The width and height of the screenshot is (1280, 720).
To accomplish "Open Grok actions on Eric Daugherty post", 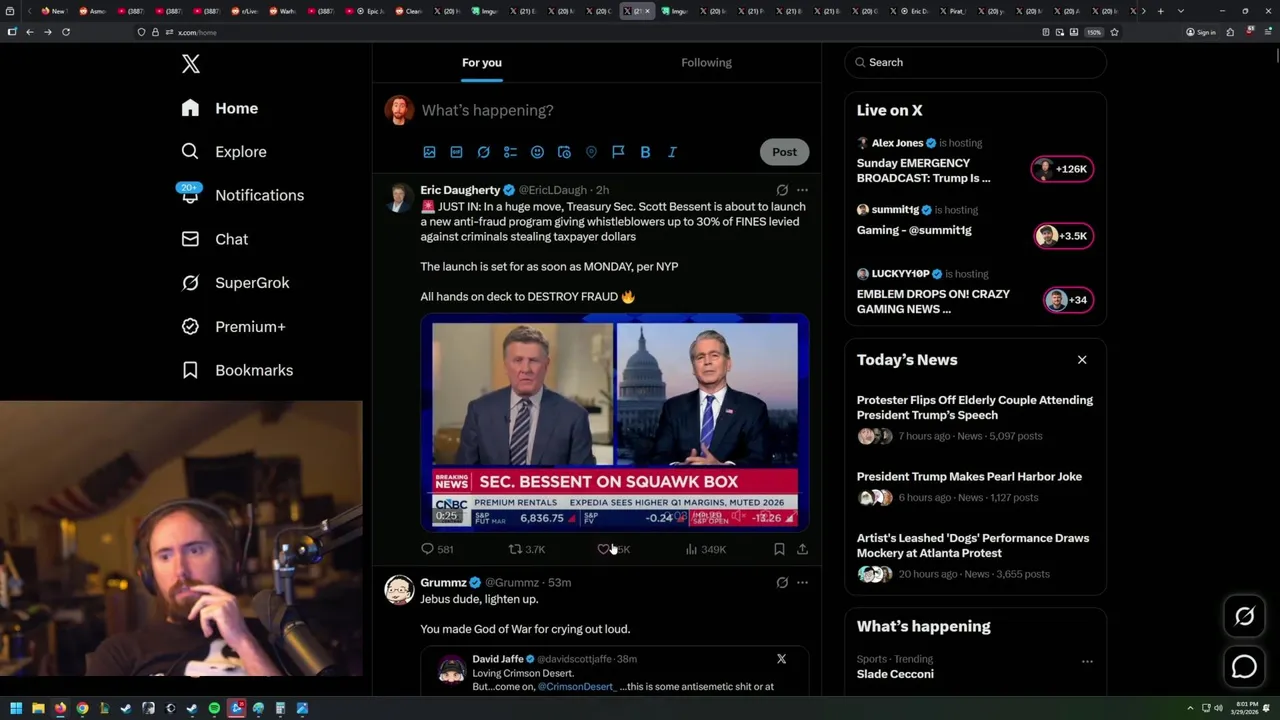I will click(782, 190).
